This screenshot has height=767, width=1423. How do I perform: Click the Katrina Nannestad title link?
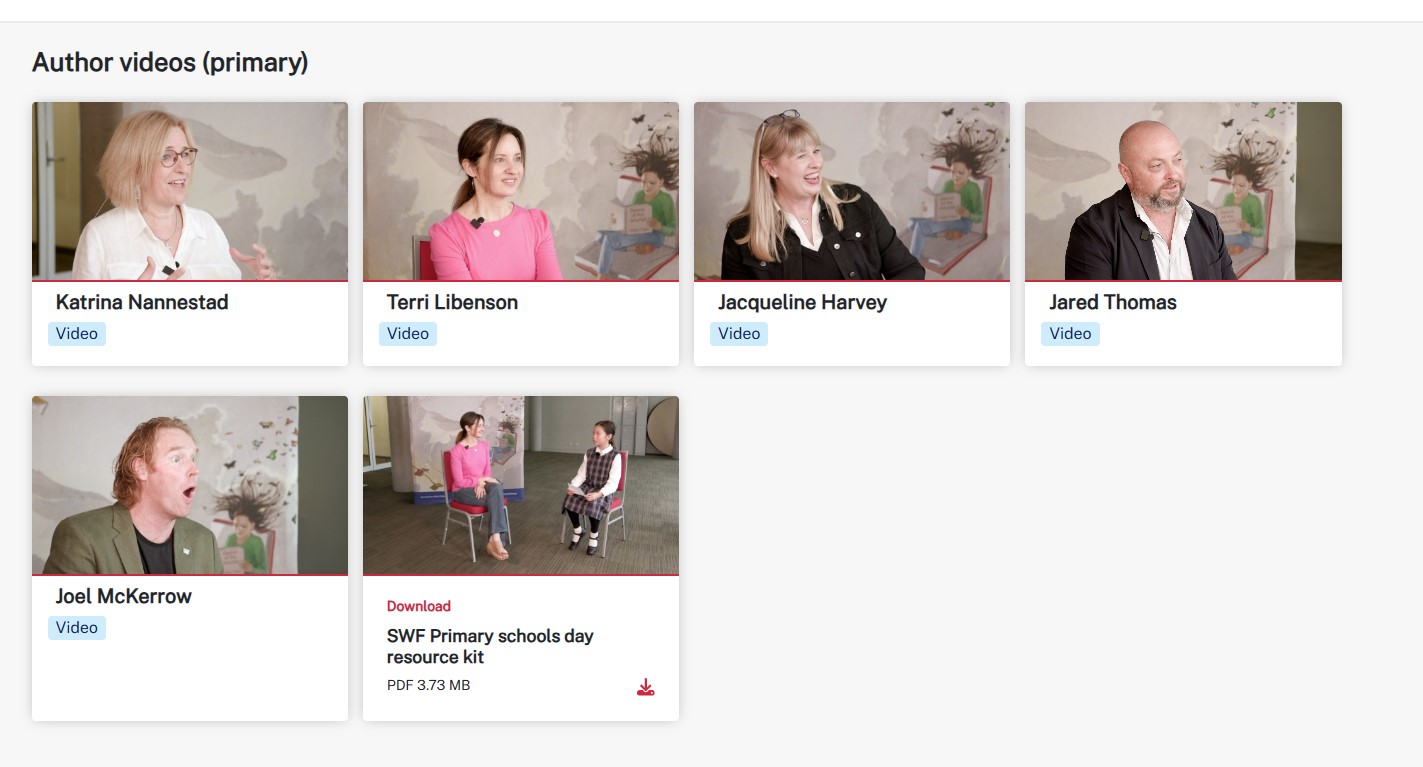click(142, 302)
